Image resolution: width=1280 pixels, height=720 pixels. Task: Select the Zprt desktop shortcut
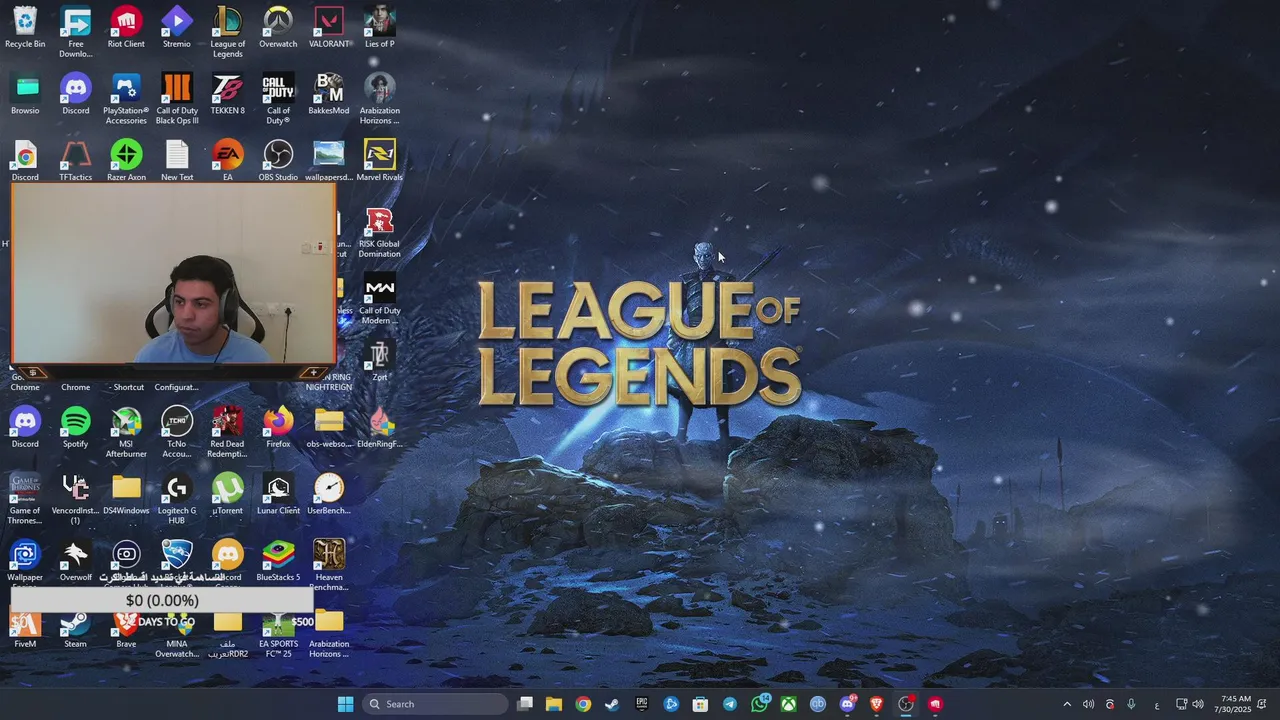pos(379,360)
